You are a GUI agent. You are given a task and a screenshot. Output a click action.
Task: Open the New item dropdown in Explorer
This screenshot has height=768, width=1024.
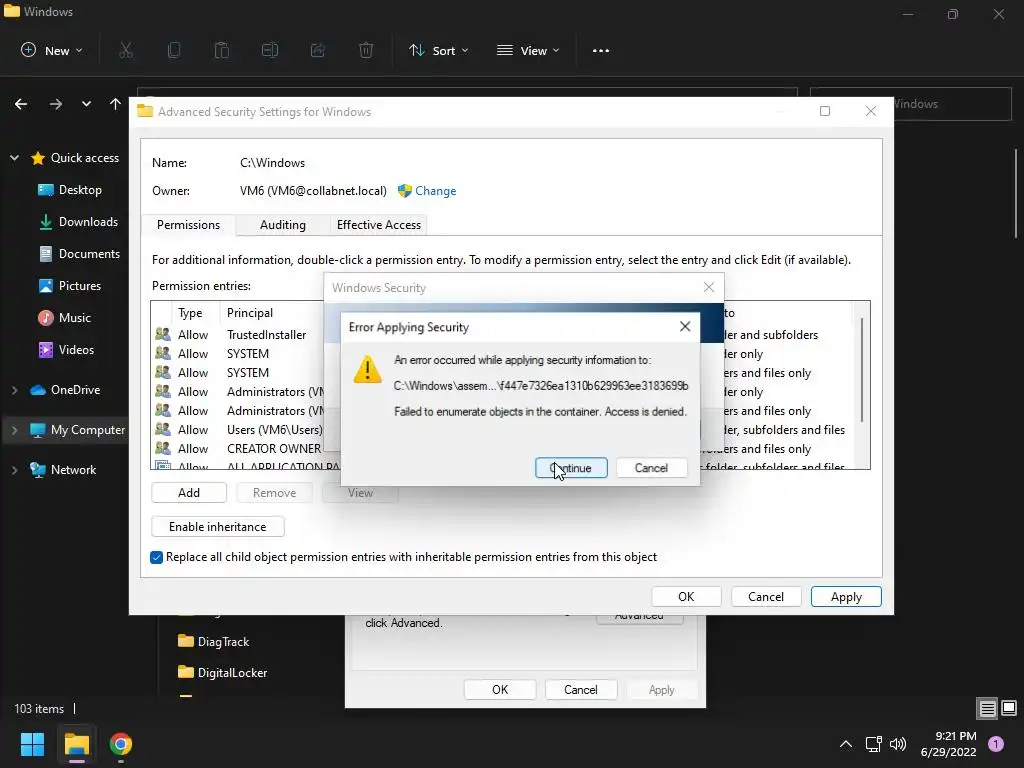pos(52,50)
